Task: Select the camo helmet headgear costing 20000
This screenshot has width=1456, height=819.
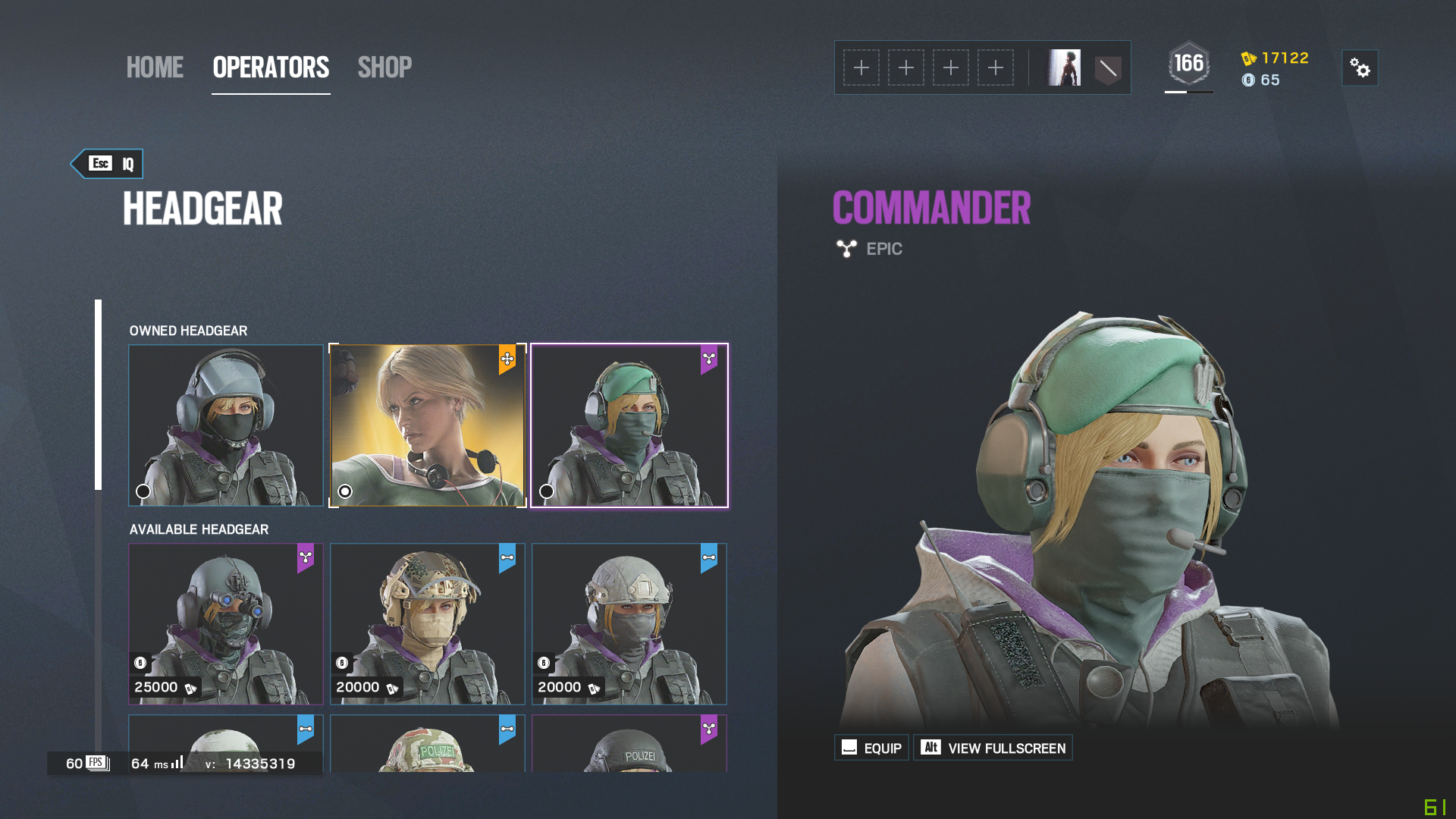Action: click(x=428, y=624)
